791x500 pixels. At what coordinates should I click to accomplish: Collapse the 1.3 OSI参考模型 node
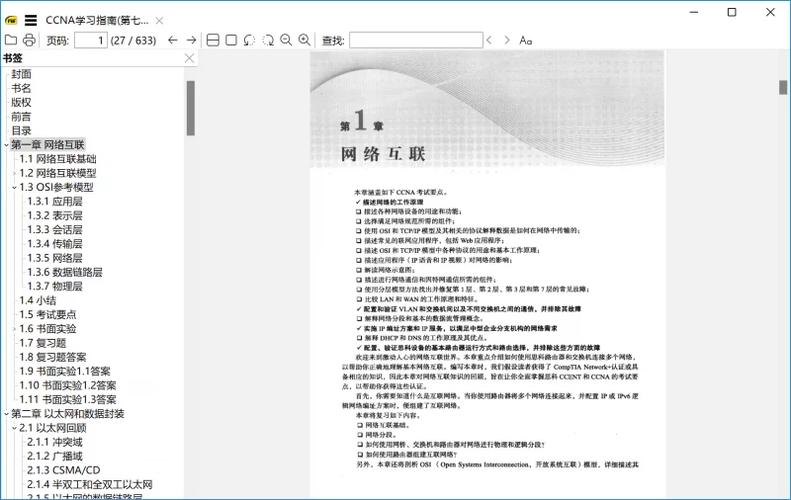pyautogui.click(x=14, y=188)
